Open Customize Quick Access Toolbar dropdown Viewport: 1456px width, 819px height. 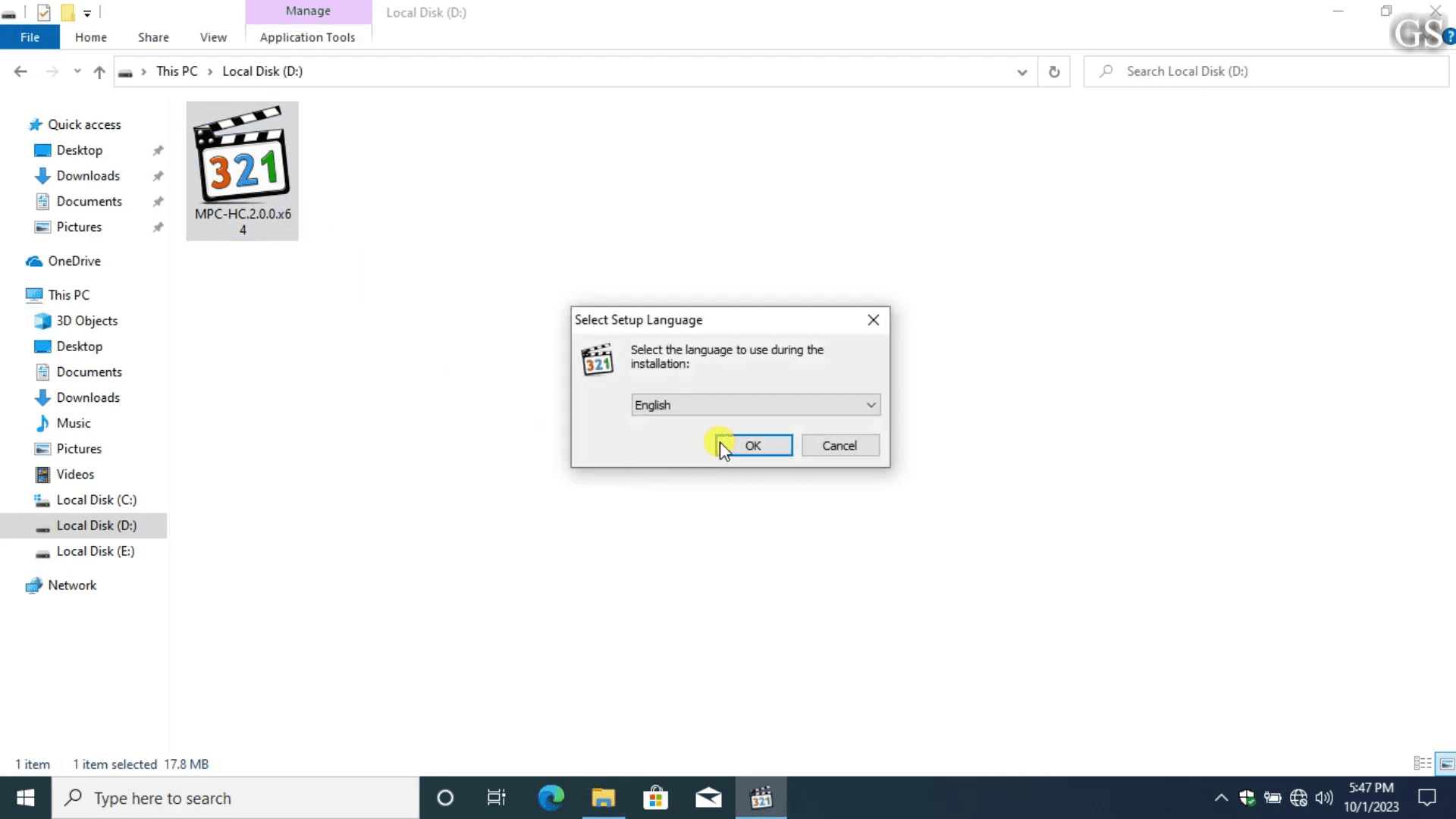(87, 13)
